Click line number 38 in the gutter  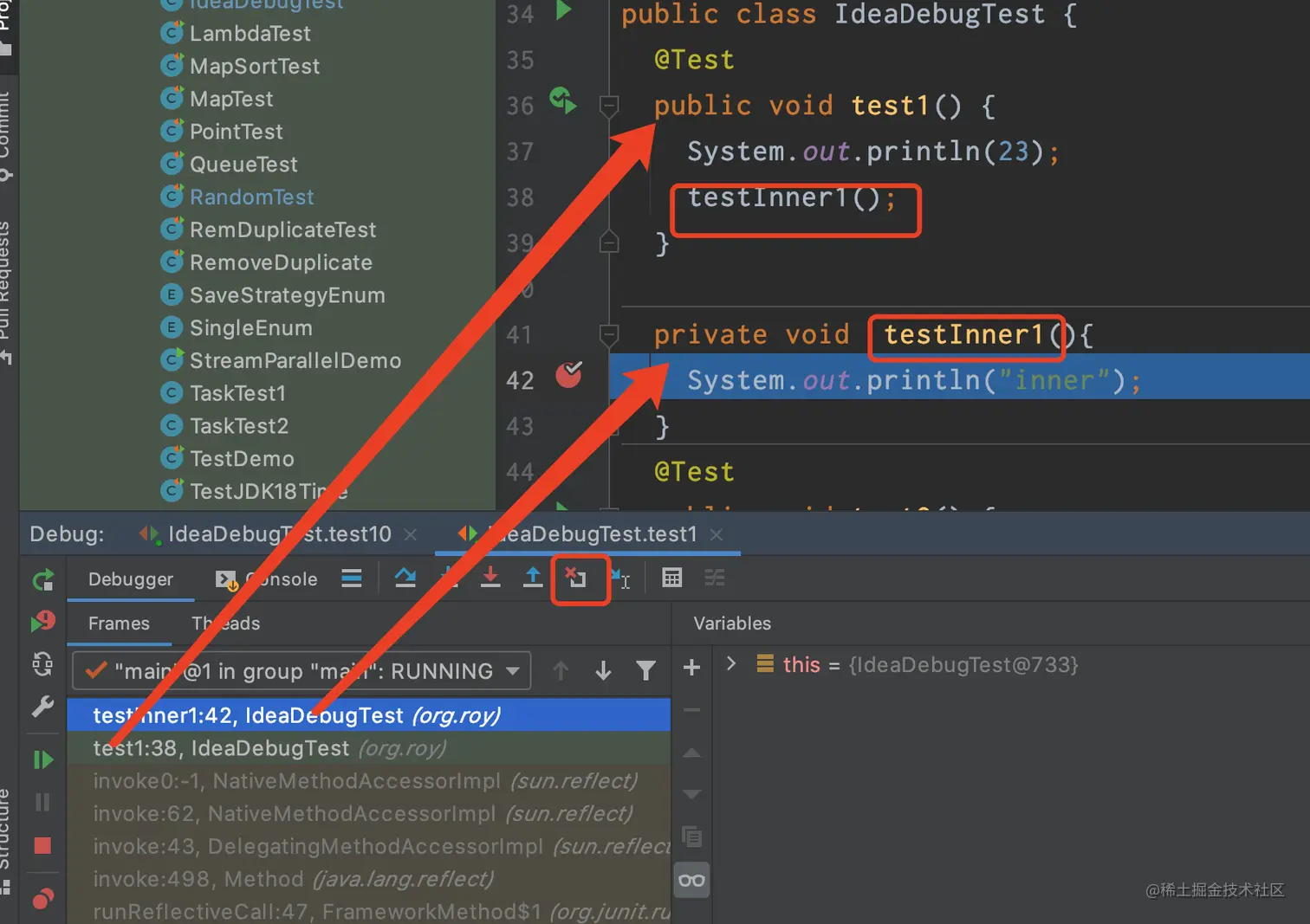520,197
